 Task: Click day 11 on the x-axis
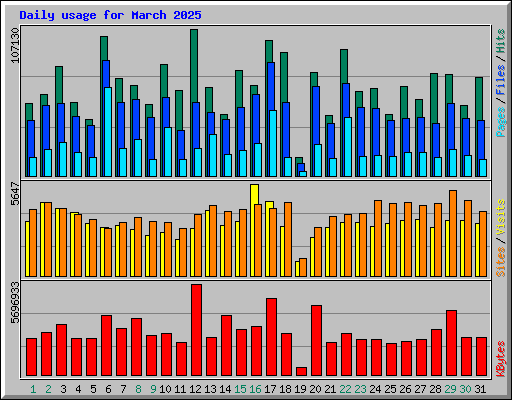pyautogui.click(x=180, y=389)
